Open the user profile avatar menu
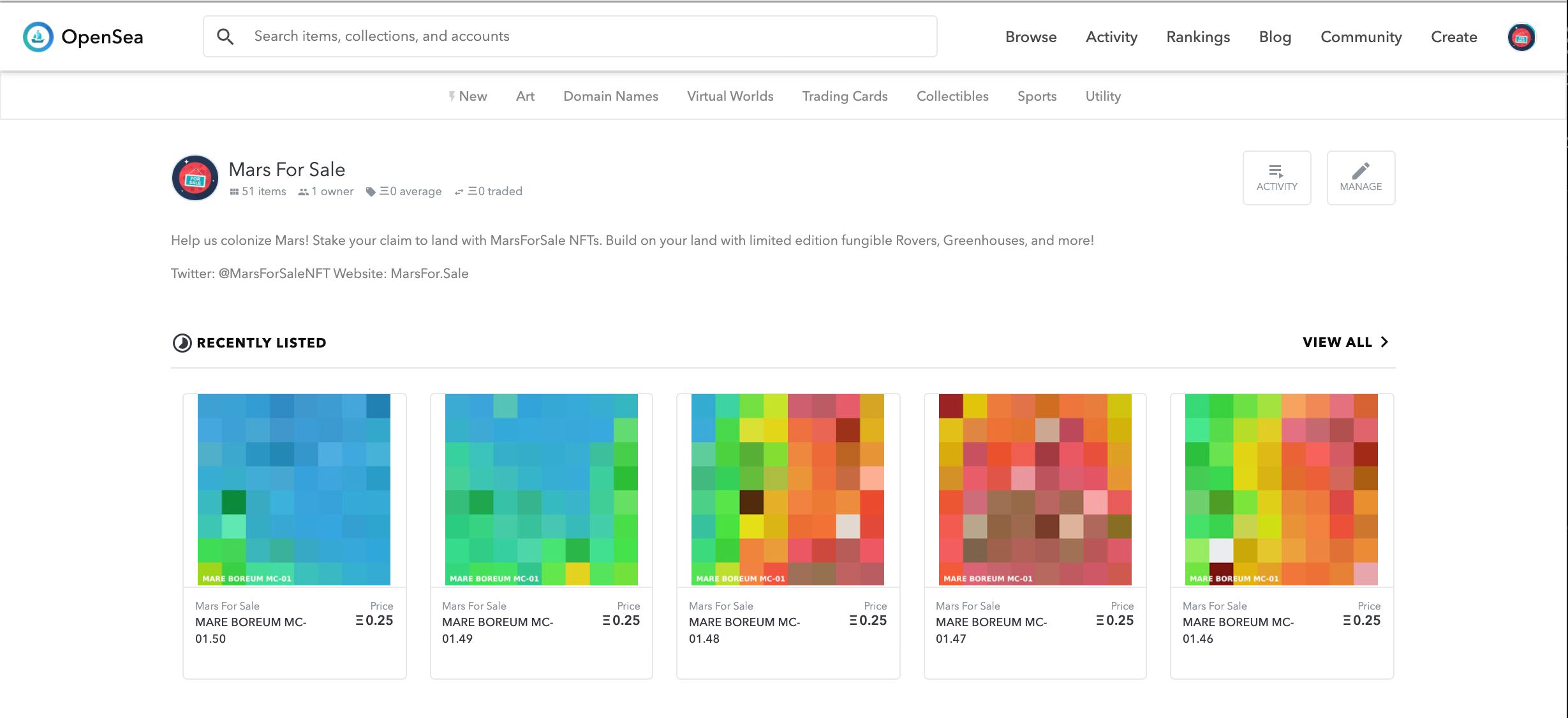 point(1521,38)
